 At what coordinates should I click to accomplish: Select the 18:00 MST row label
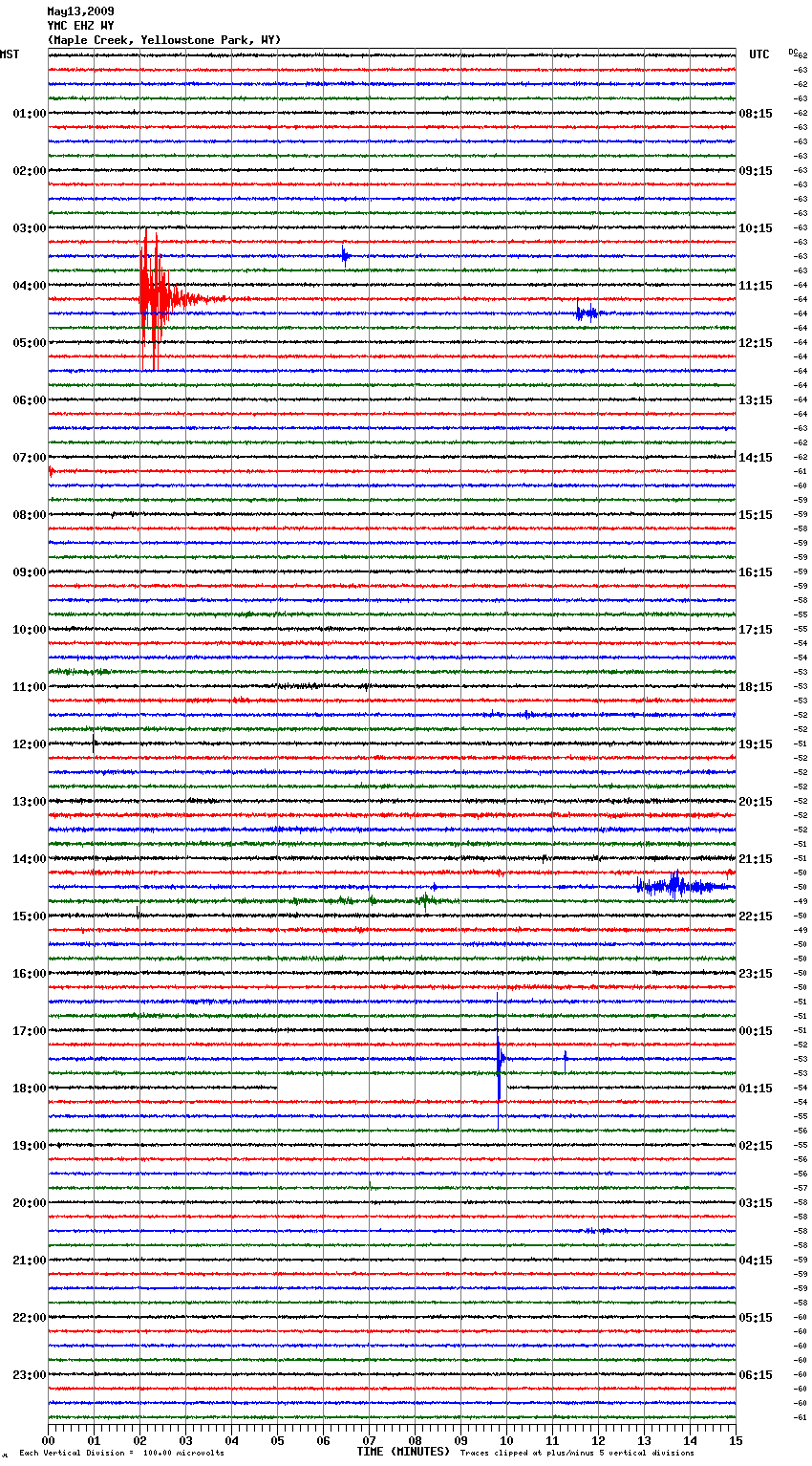pyautogui.click(x=30, y=1089)
